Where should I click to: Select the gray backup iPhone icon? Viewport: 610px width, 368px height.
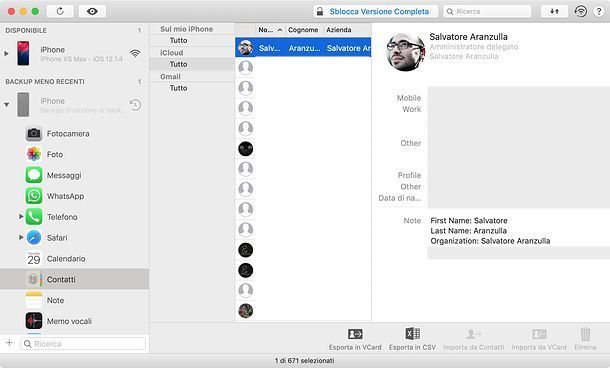click(x=23, y=104)
